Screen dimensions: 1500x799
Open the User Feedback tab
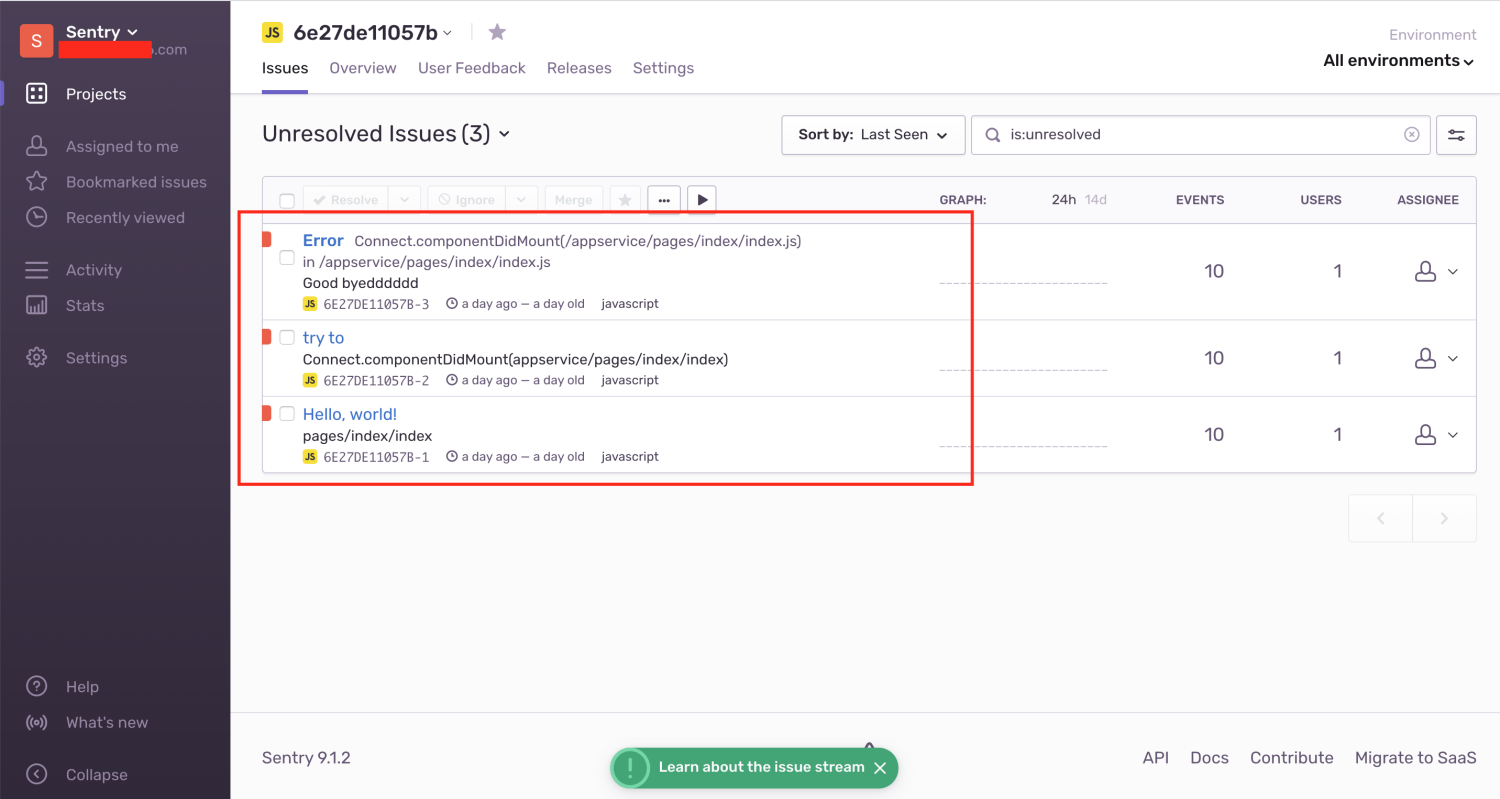tap(472, 68)
